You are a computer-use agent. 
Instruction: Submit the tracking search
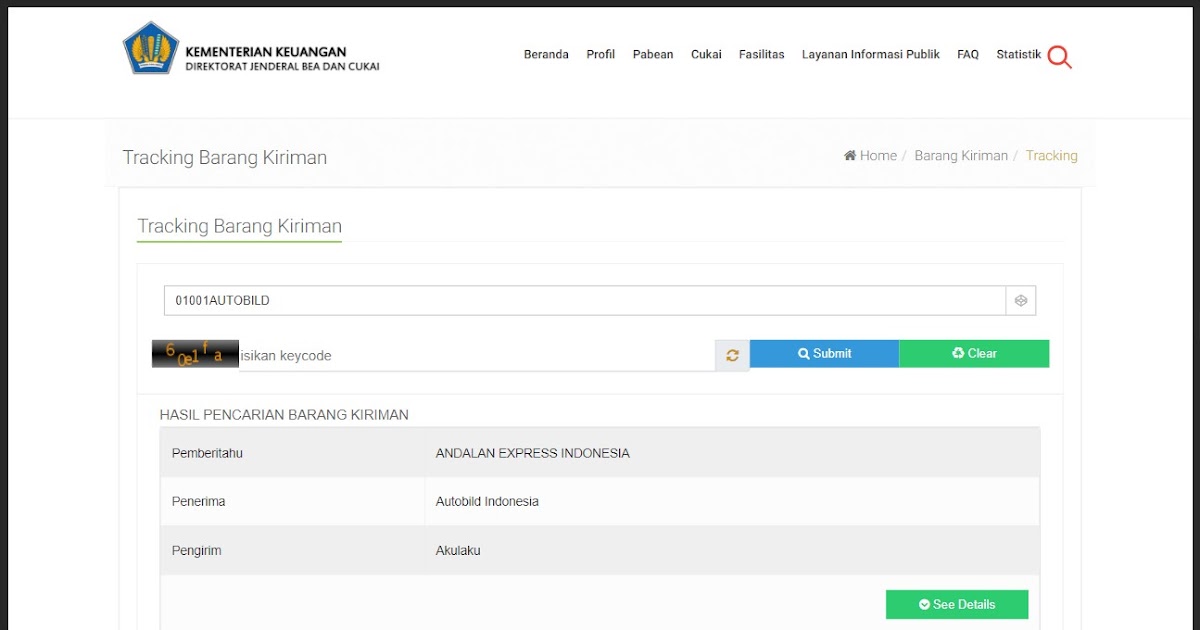tap(825, 353)
